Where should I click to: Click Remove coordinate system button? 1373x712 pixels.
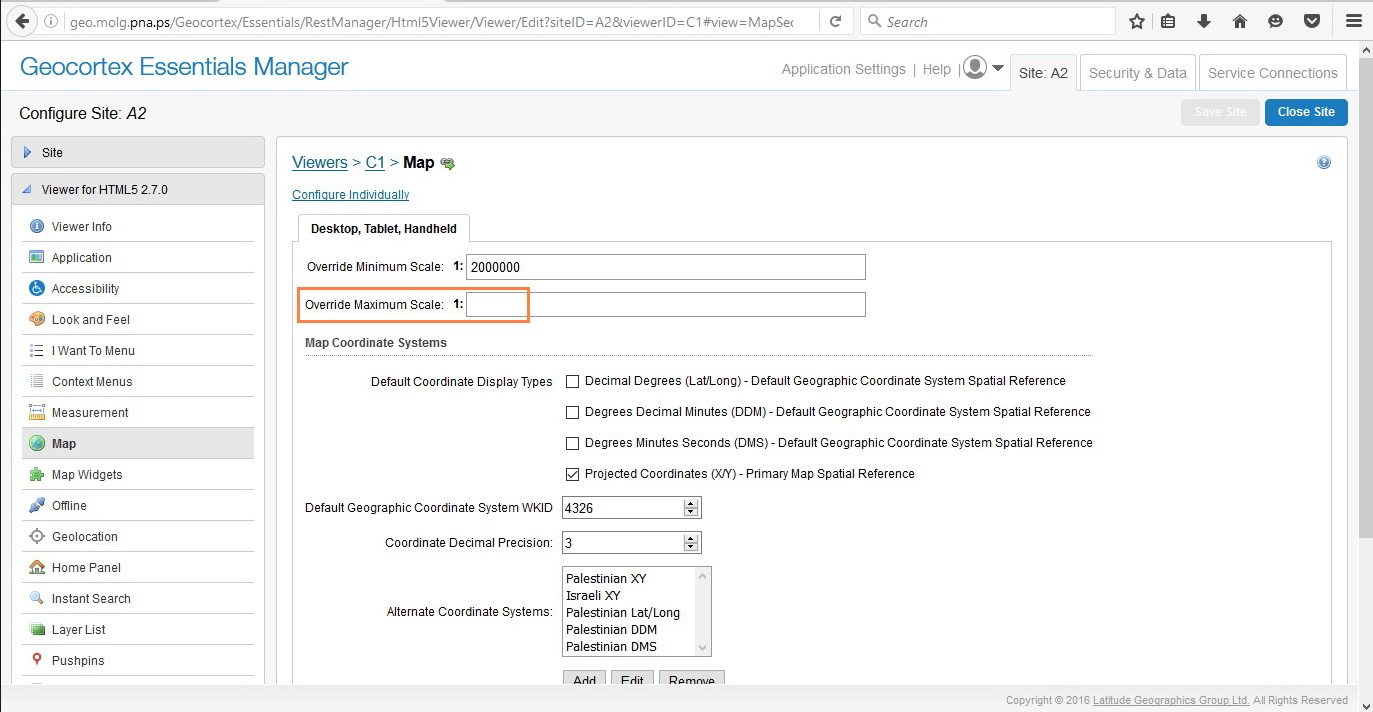tap(692, 680)
